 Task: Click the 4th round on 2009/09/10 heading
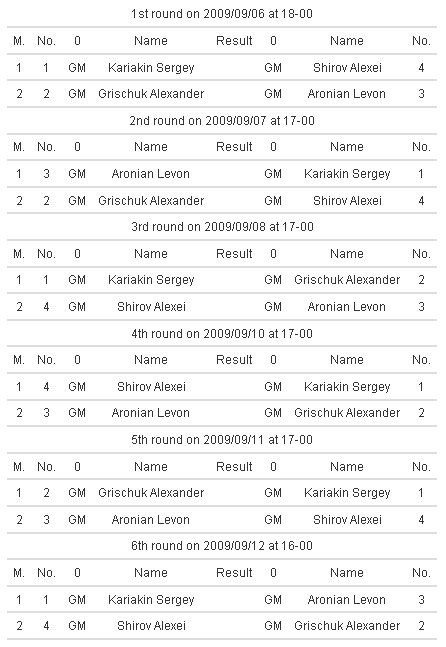(x=222, y=333)
